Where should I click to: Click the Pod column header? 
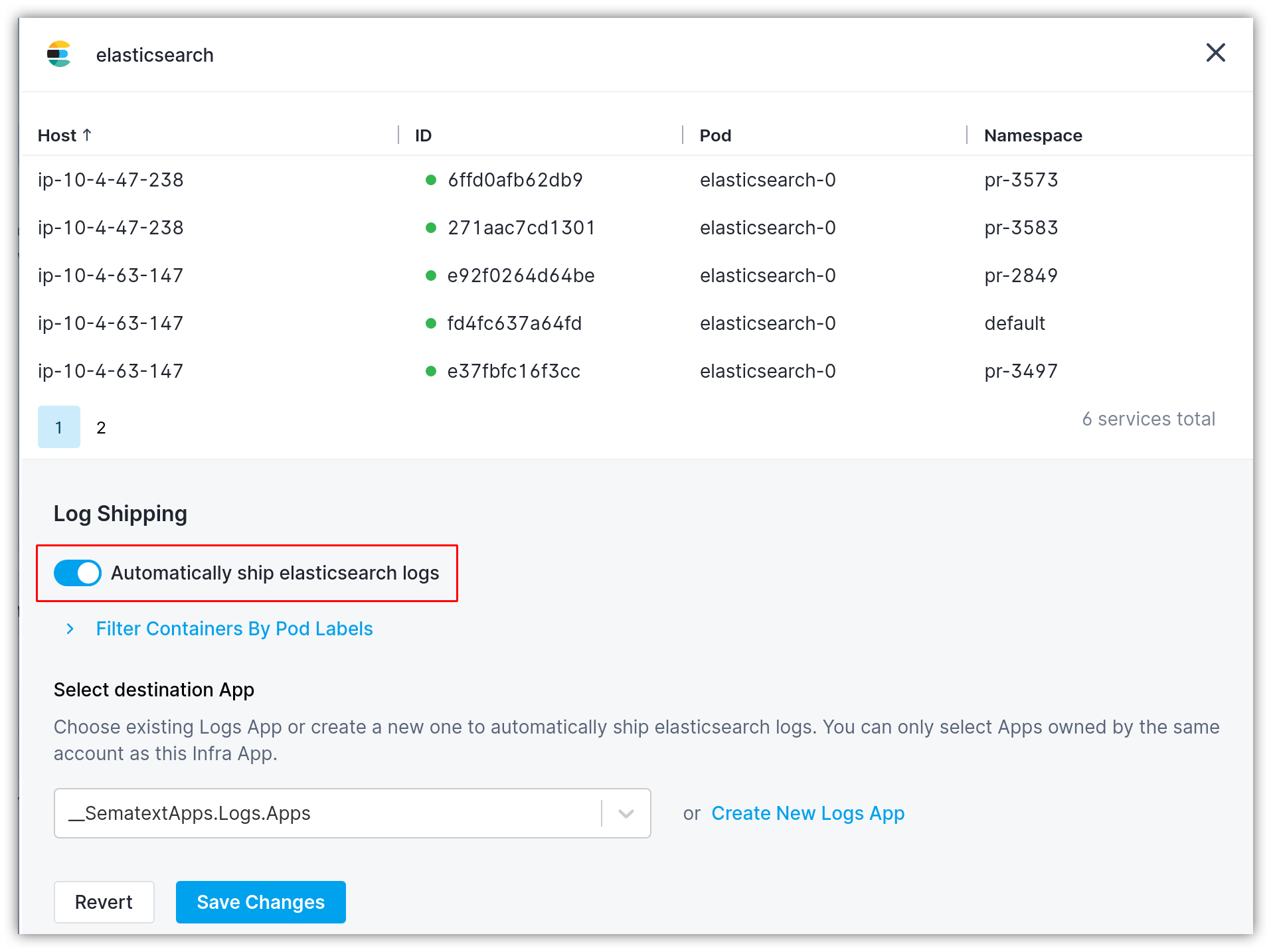[715, 135]
